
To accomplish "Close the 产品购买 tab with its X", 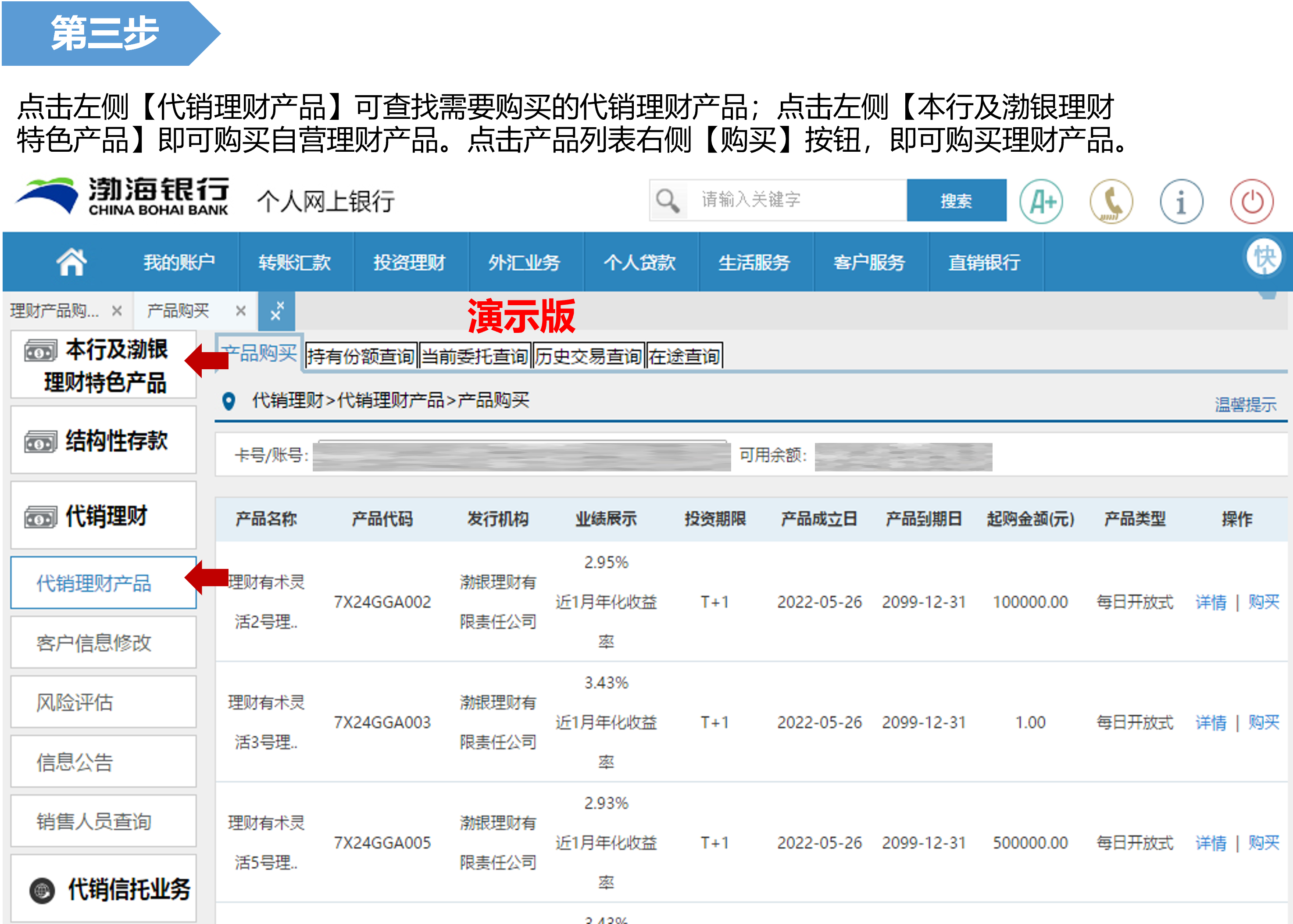I will pos(241,310).
